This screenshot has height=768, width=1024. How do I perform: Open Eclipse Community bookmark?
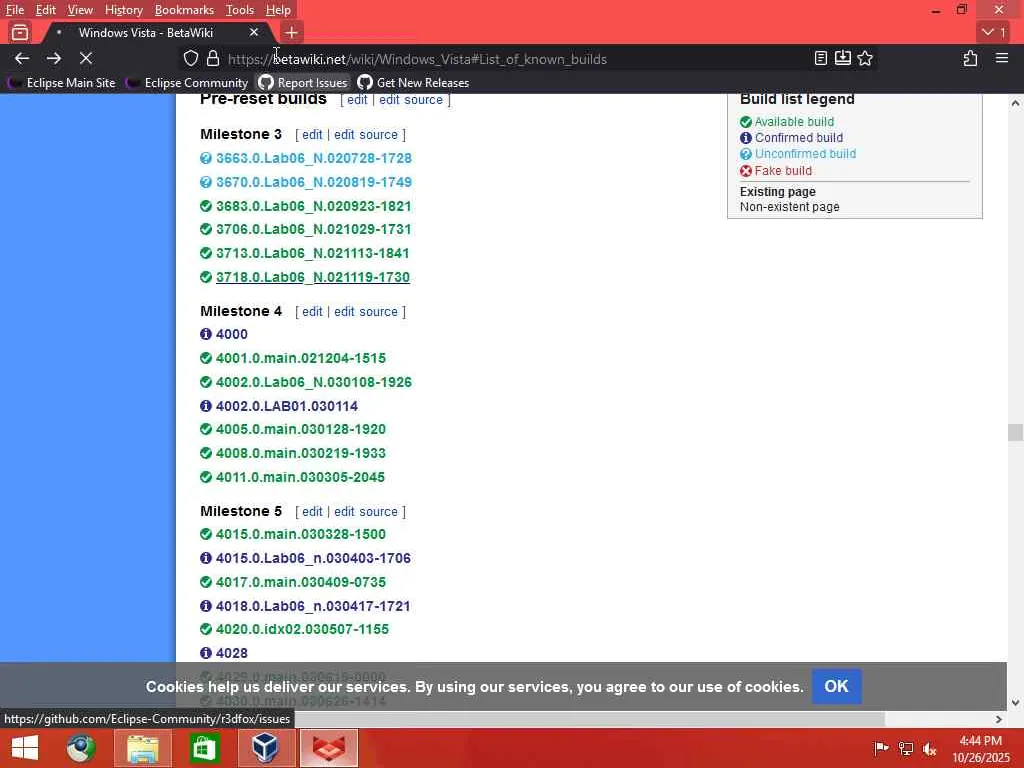[187, 83]
